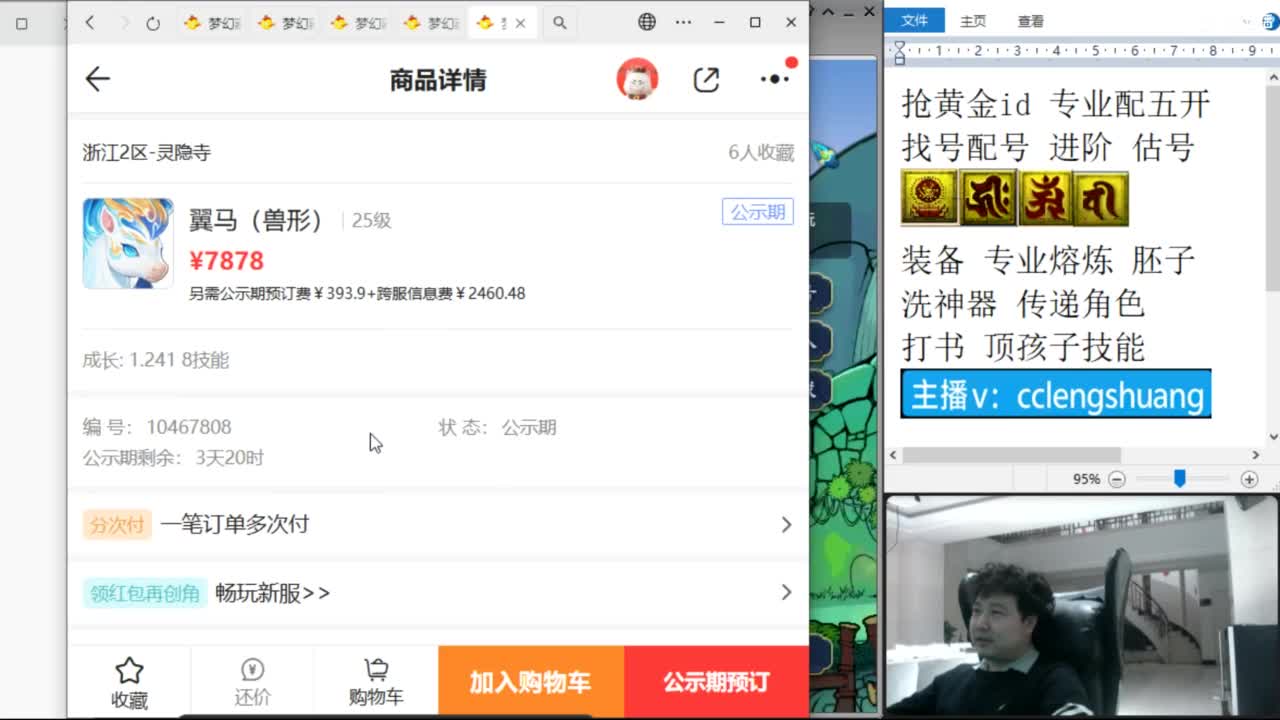Switch to the first 梦幻 browser tab
This screenshot has width=1280, height=720.
212,23
